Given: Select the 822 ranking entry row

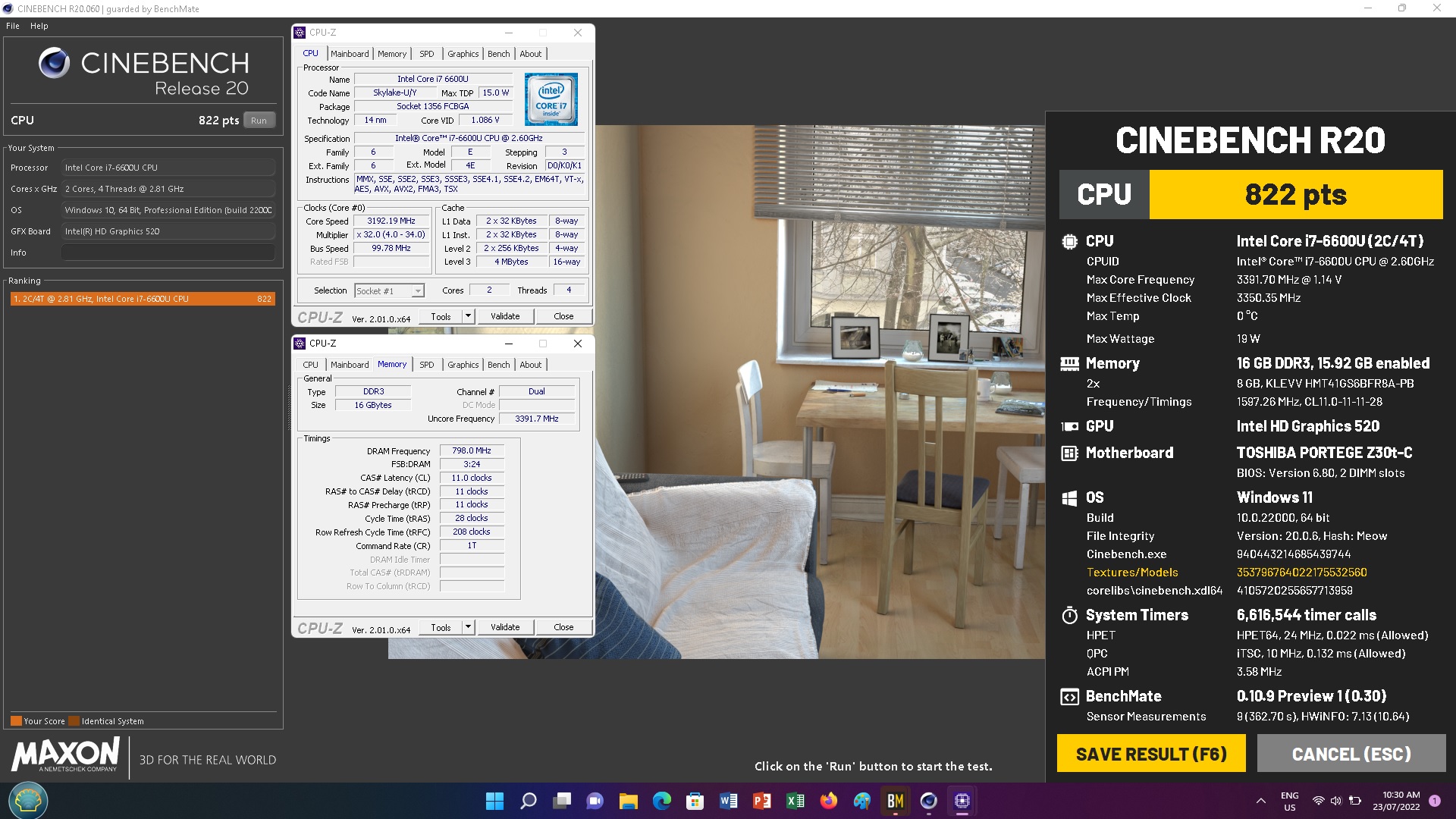Looking at the screenshot, I should click(143, 299).
